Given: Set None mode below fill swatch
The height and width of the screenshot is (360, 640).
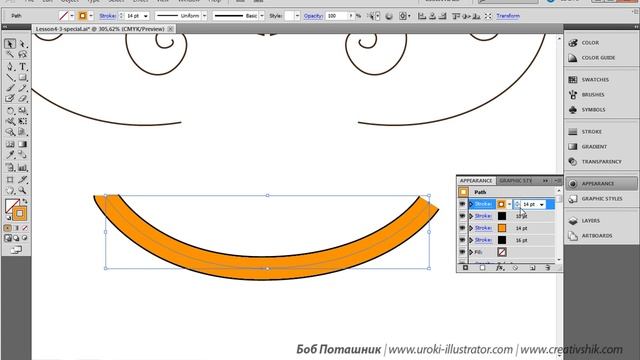Looking at the screenshot, I should (x=25, y=228).
